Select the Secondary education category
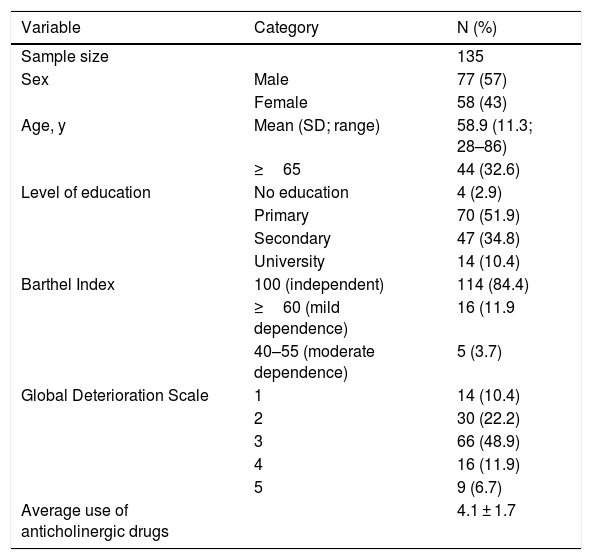The height and width of the screenshot is (560, 592). click(x=292, y=239)
